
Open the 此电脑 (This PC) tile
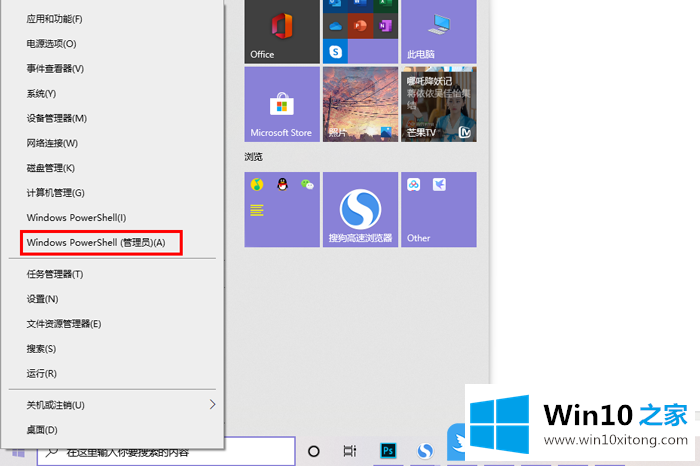coord(439,31)
